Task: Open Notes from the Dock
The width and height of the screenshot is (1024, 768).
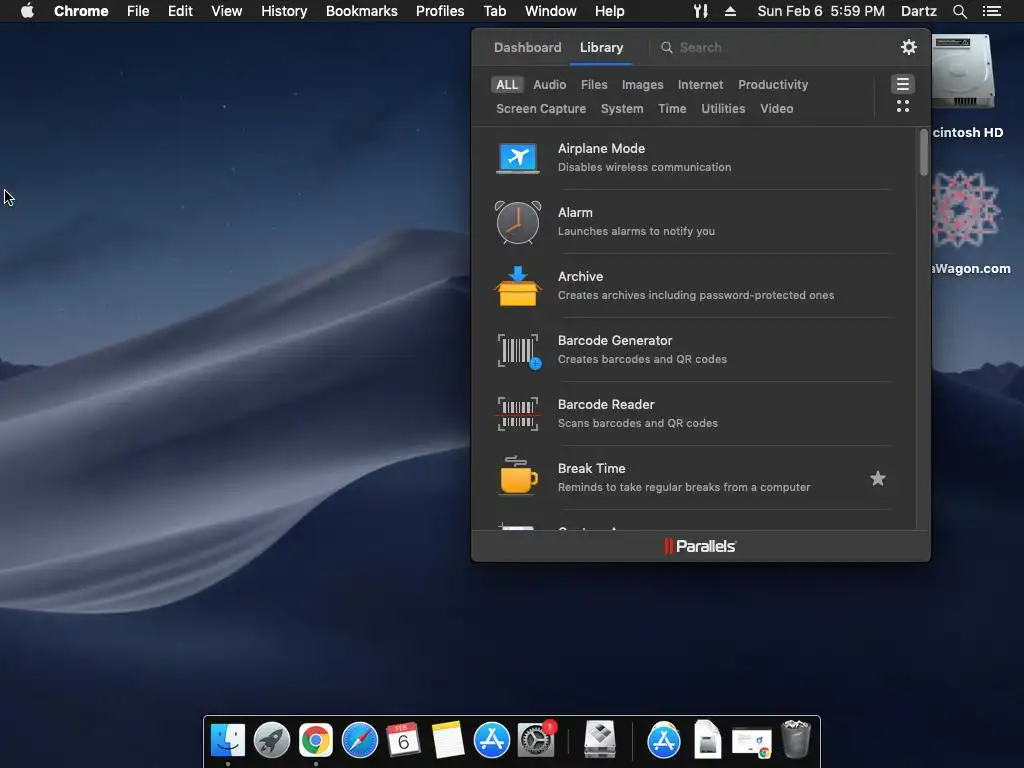Action: click(x=448, y=740)
